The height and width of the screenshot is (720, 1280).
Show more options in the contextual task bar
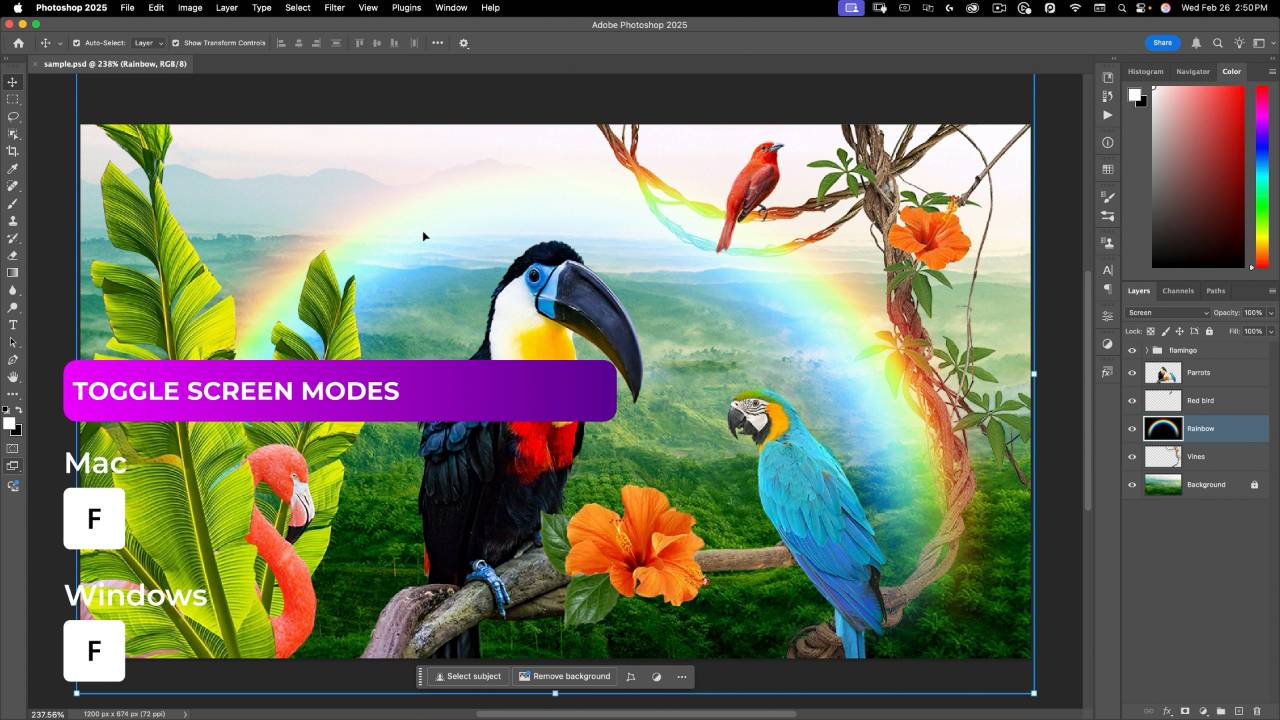point(682,677)
